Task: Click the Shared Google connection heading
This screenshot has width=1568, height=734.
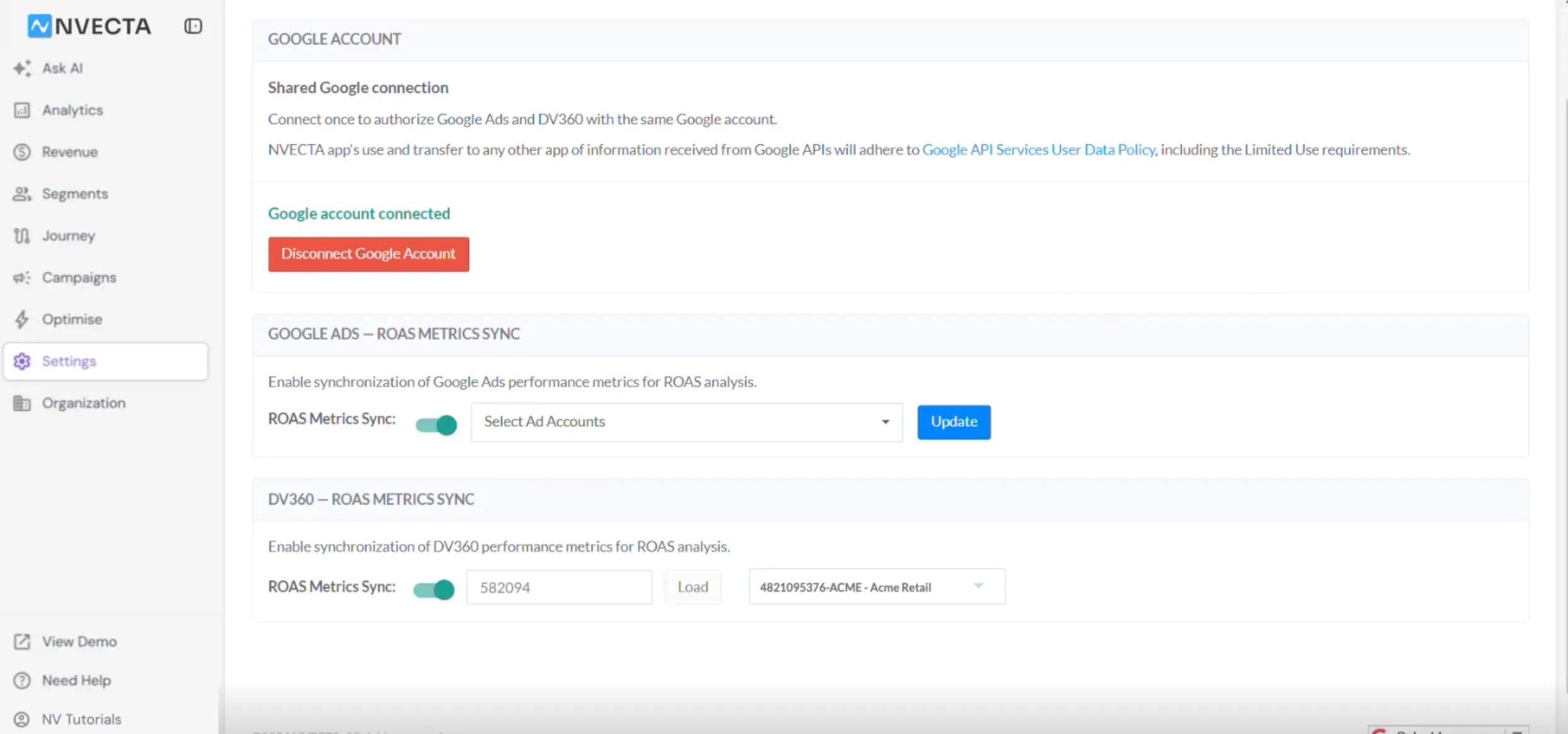Action: [x=358, y=88]
